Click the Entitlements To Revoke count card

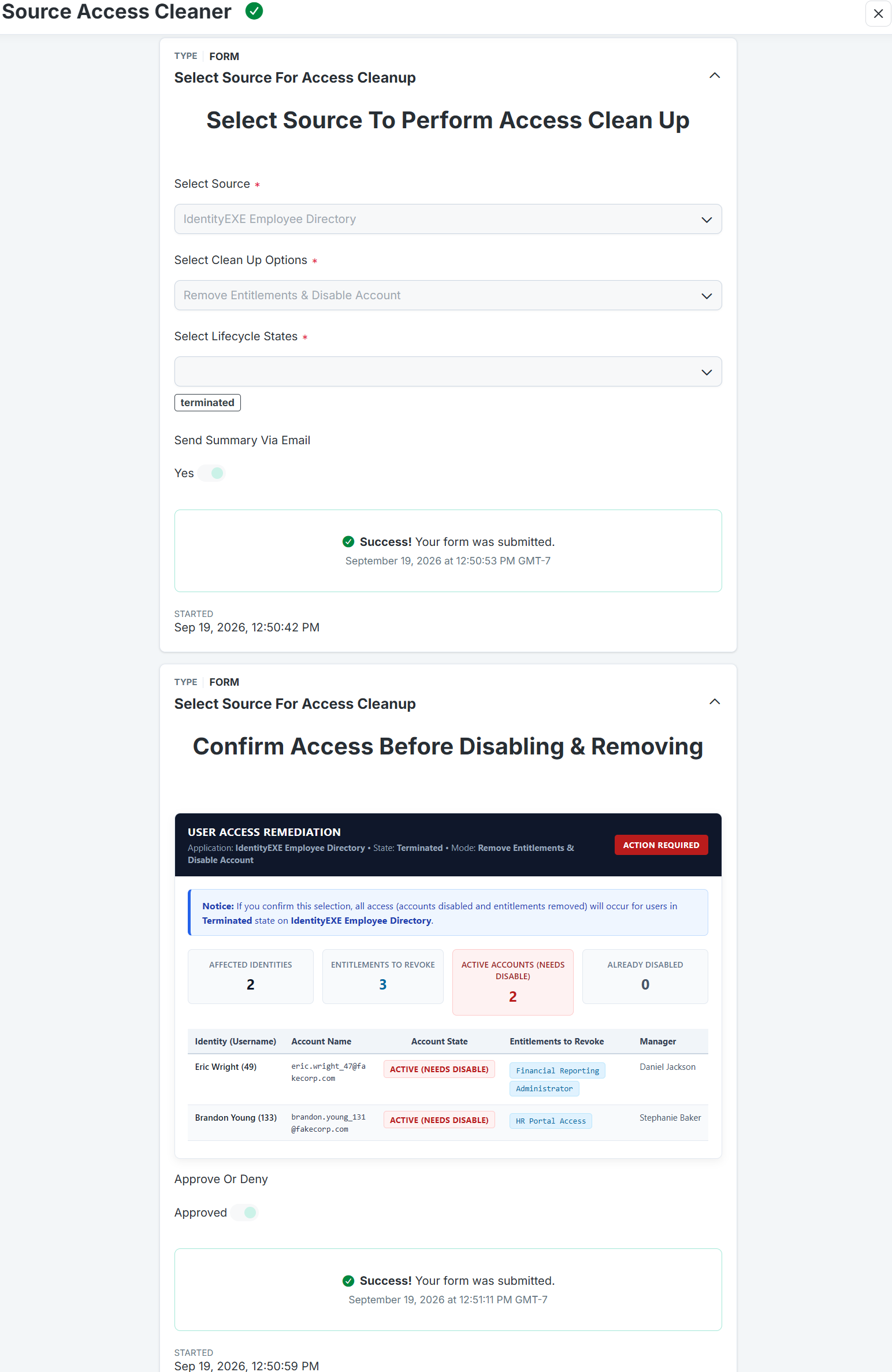point(382,976)
